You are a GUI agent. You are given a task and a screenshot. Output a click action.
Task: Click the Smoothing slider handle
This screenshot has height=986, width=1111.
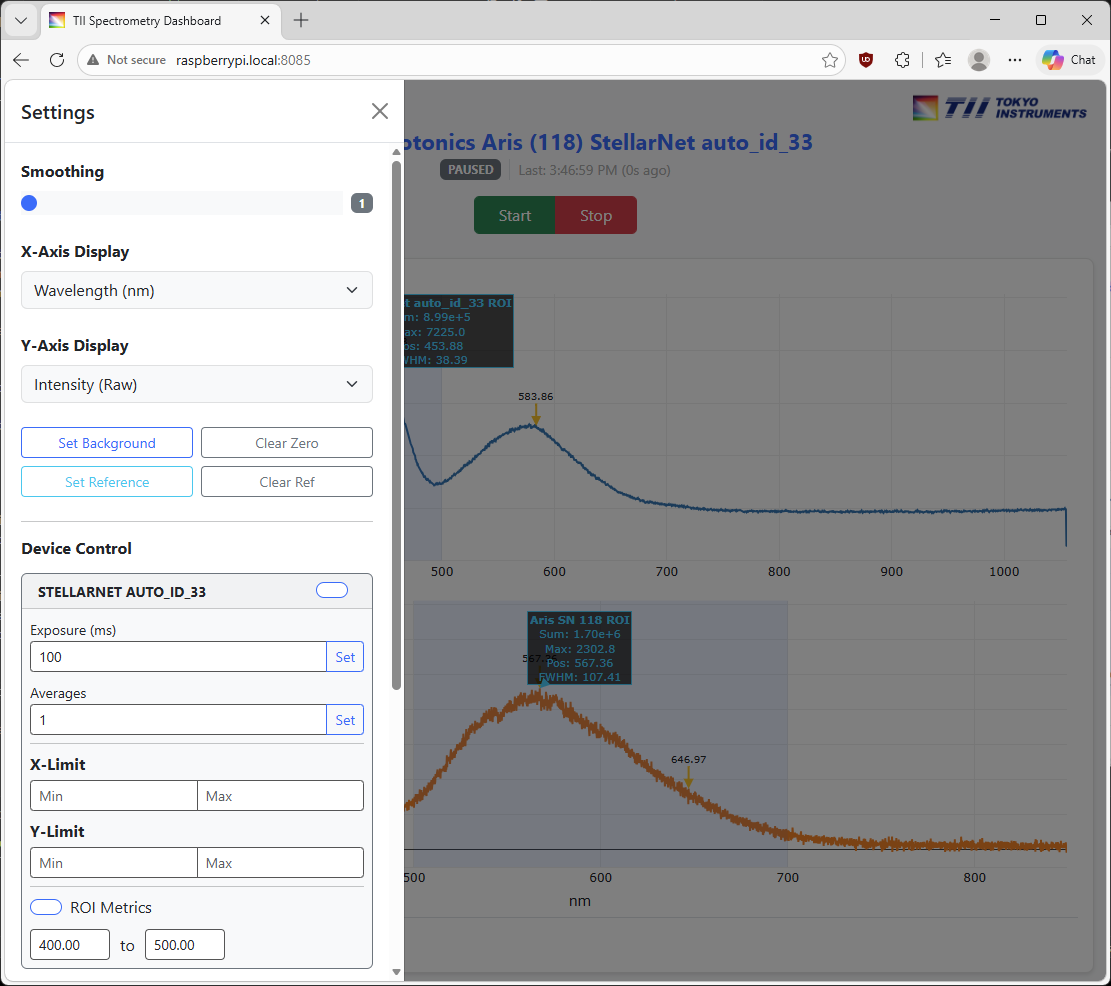click(x=29, y=203)
